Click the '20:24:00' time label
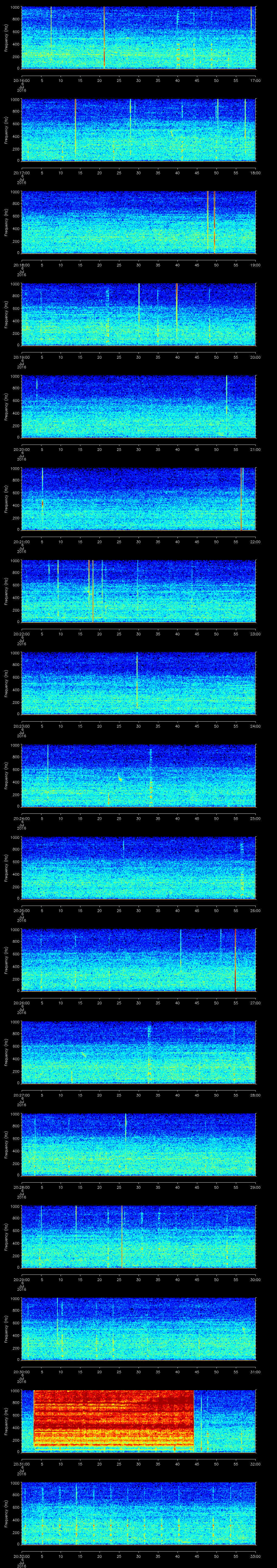 [x=21, y=818]
